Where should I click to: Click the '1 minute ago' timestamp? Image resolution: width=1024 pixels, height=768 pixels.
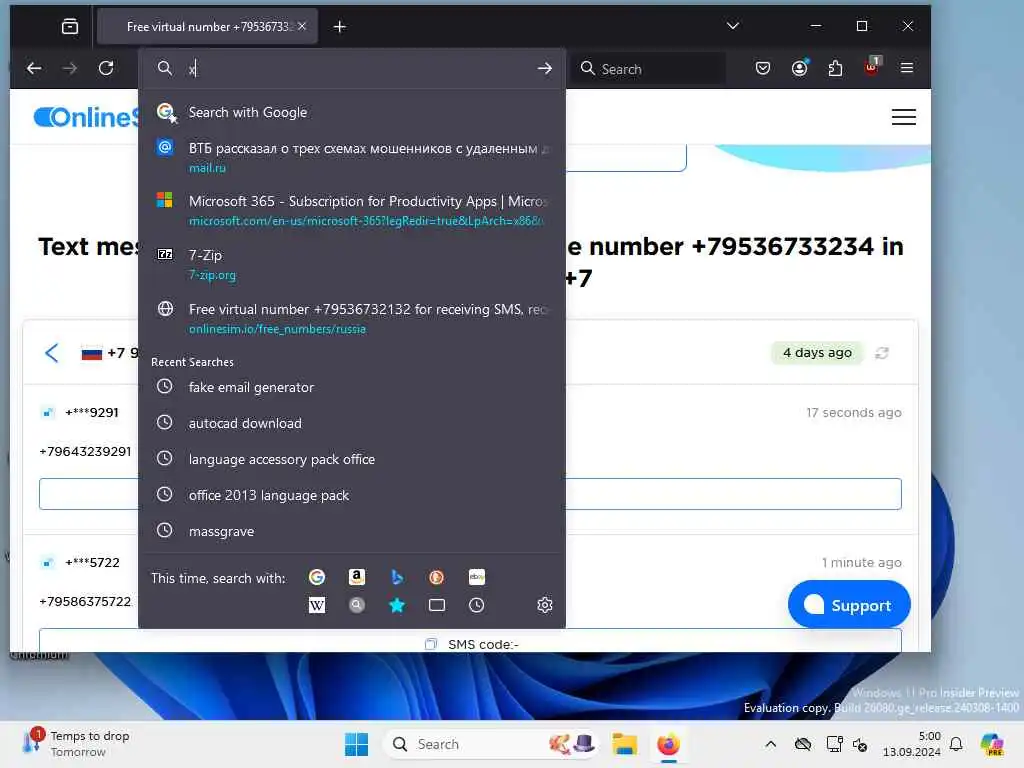click(861, 562)
